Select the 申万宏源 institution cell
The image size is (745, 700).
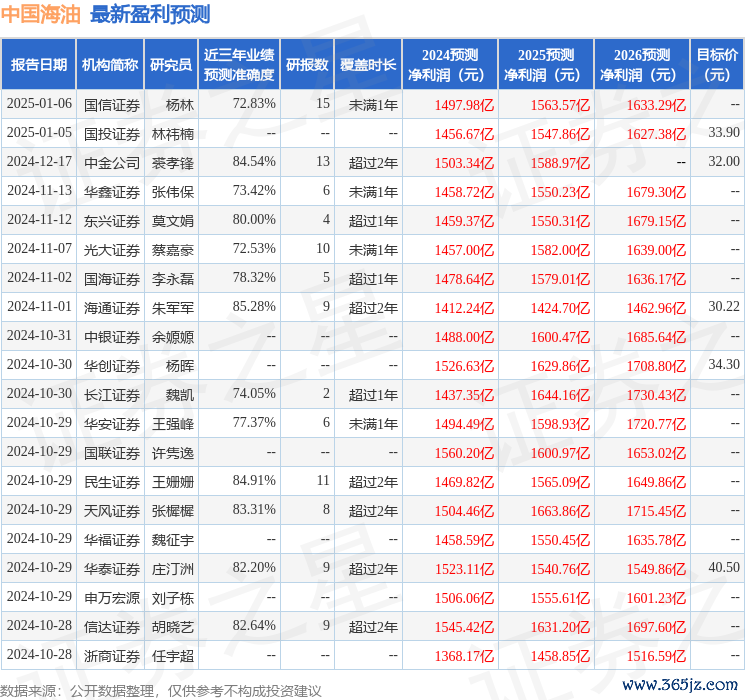[112, 598]
